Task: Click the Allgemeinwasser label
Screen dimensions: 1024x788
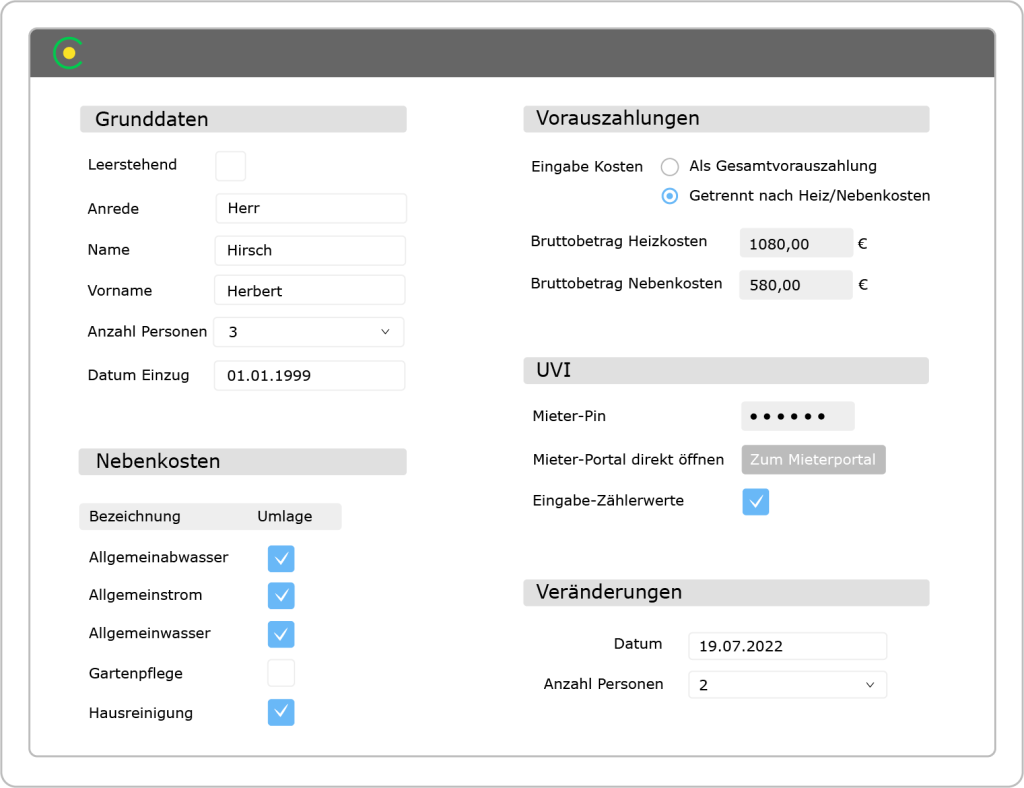Action: tap(150, 633)
